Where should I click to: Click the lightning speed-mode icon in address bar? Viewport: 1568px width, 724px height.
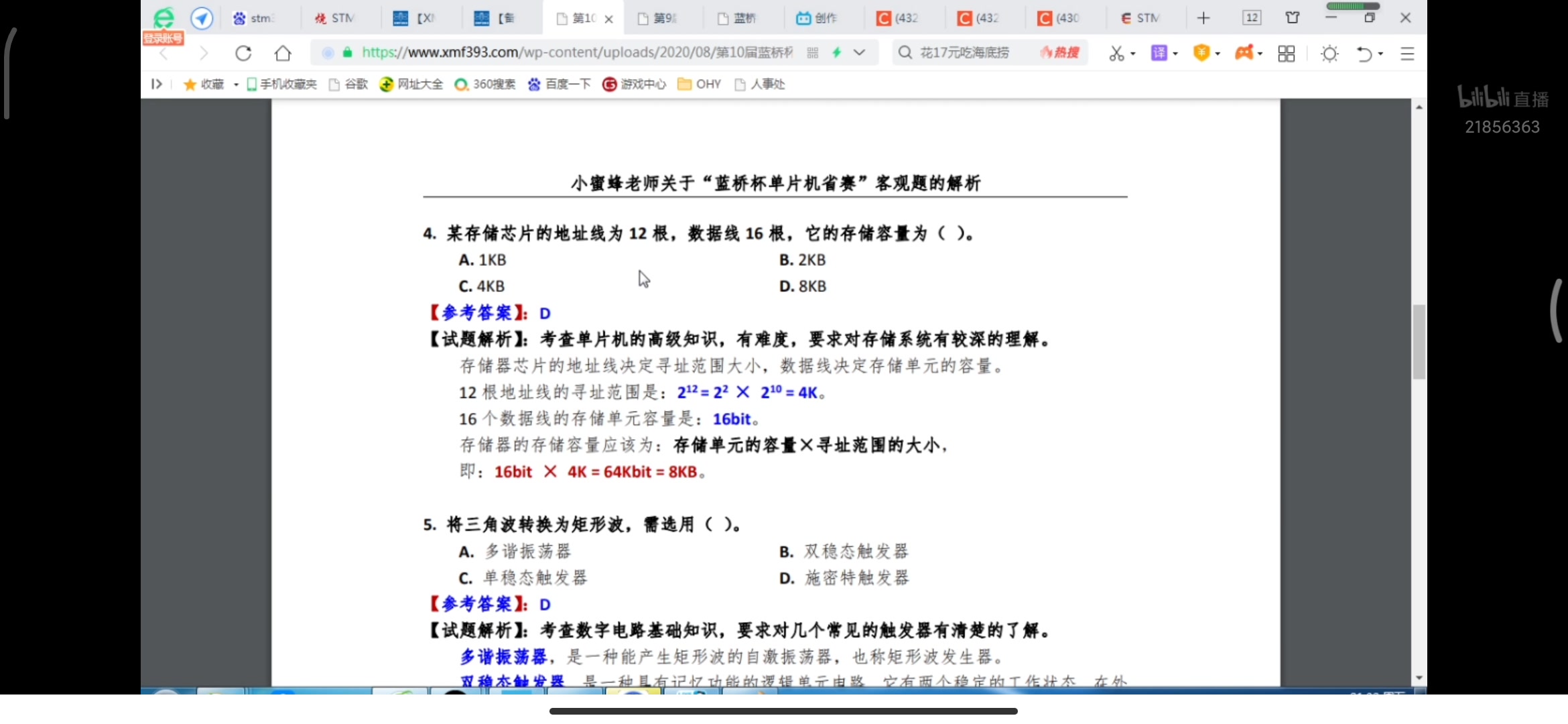pyautogui.click(x=838, y=52)
